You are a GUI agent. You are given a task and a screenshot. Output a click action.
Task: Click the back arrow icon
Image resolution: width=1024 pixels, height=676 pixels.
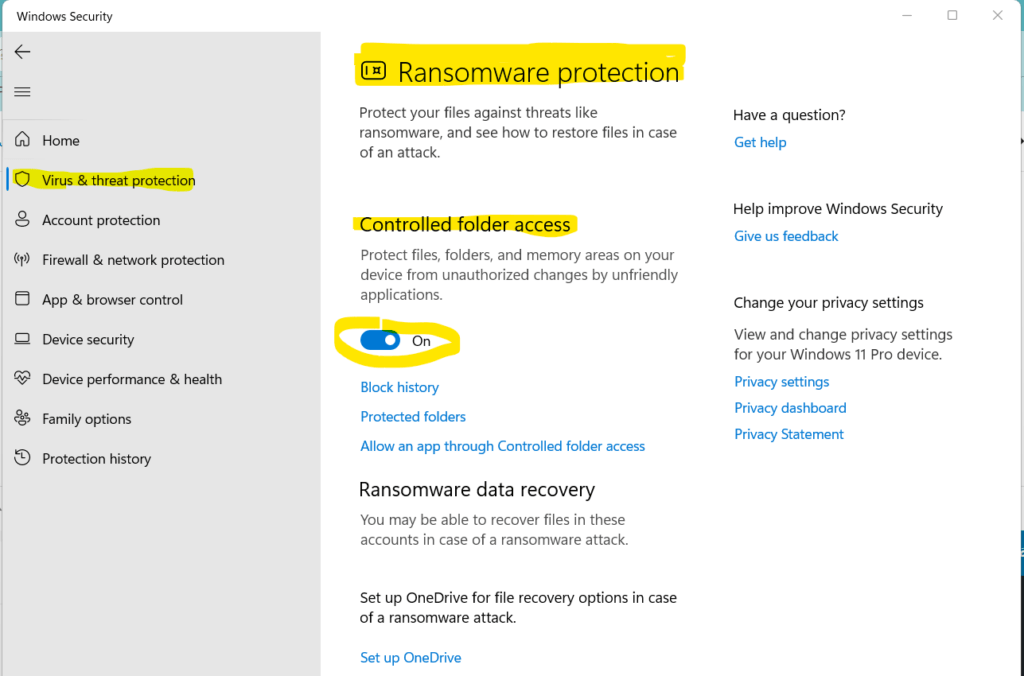tap(22, 52)
